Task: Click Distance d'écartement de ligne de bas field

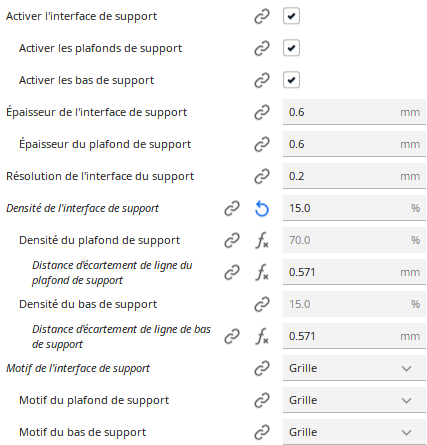Action: (x=354, y=336)
